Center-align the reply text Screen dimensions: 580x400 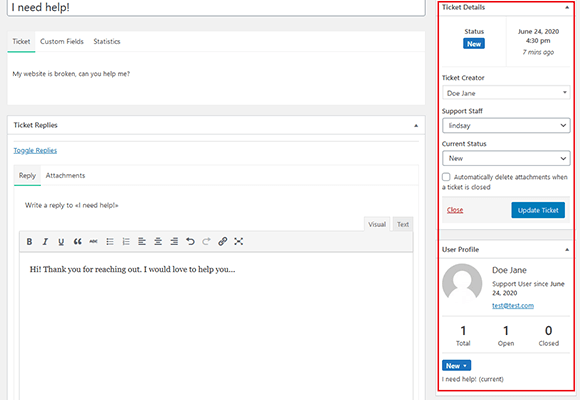(158, 242)
